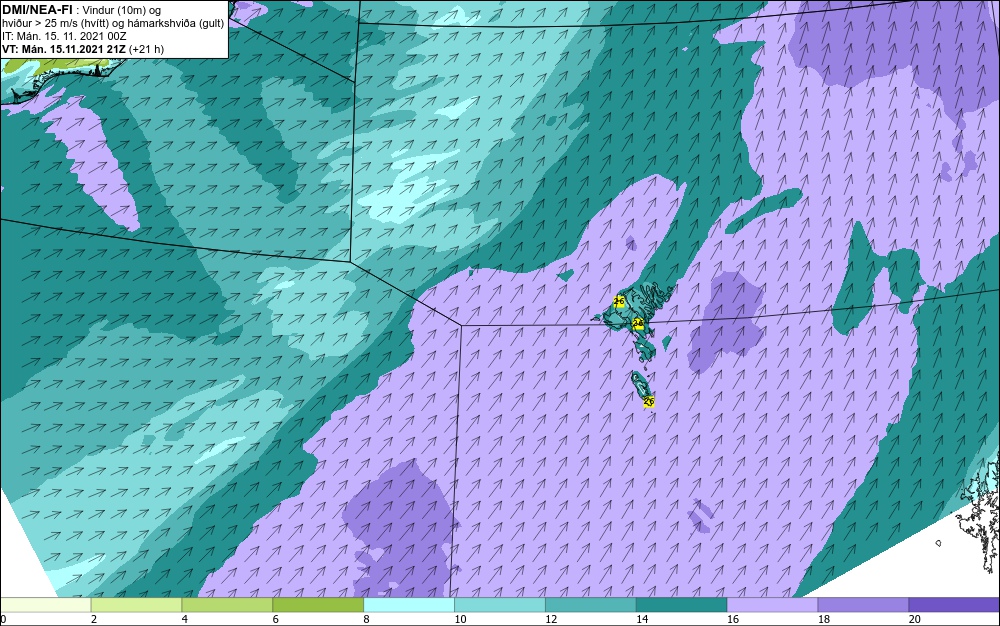Pick the olive green 6–8 m/s swatch
Viewport: 1000px width, 626px height.
(318, 604)
